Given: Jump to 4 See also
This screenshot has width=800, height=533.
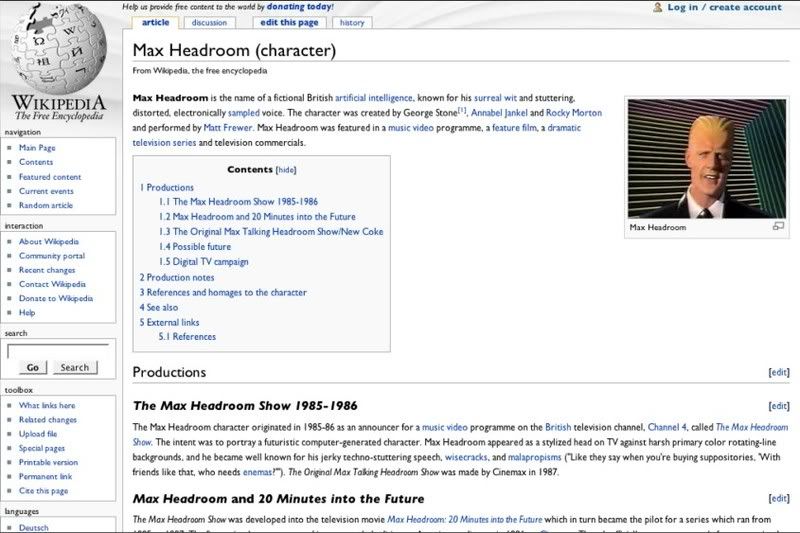Looking at the screenshot, I should (x=159, y=307).
